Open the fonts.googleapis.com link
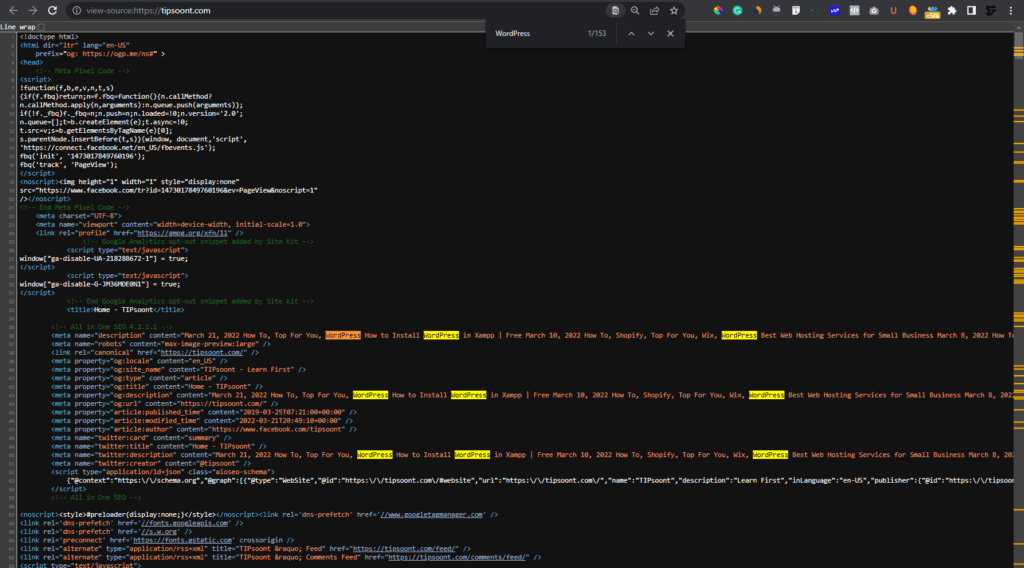 click(185, 523)
